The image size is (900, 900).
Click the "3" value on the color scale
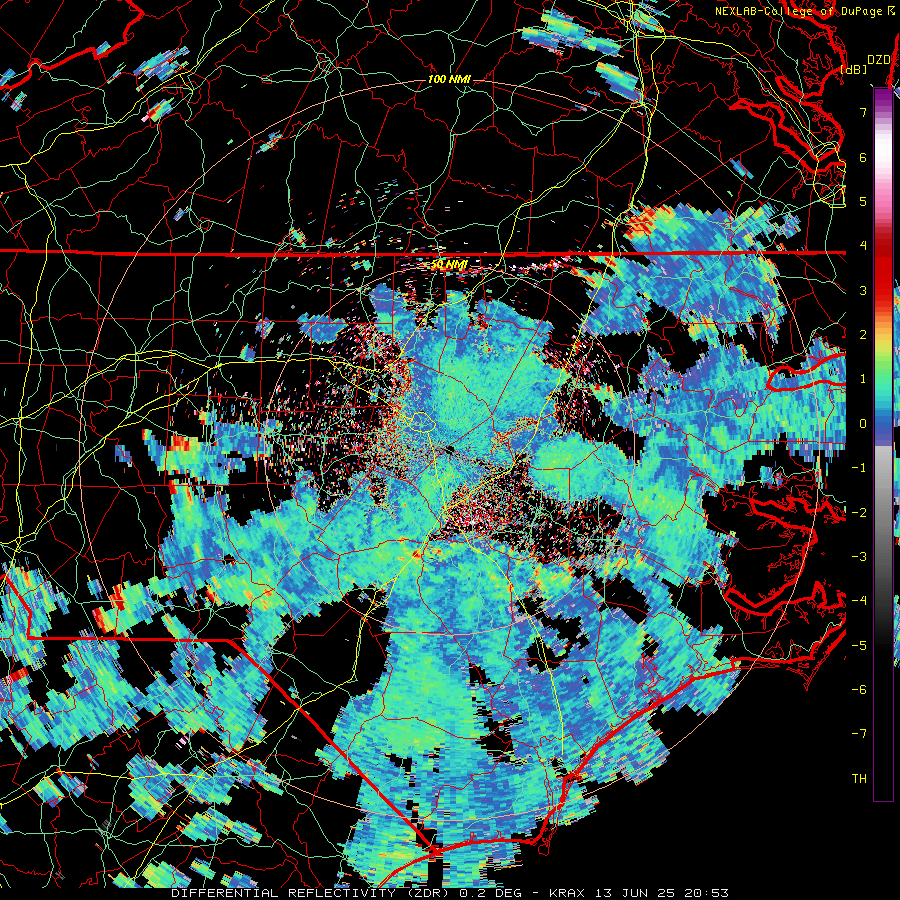tap(863, 290)
